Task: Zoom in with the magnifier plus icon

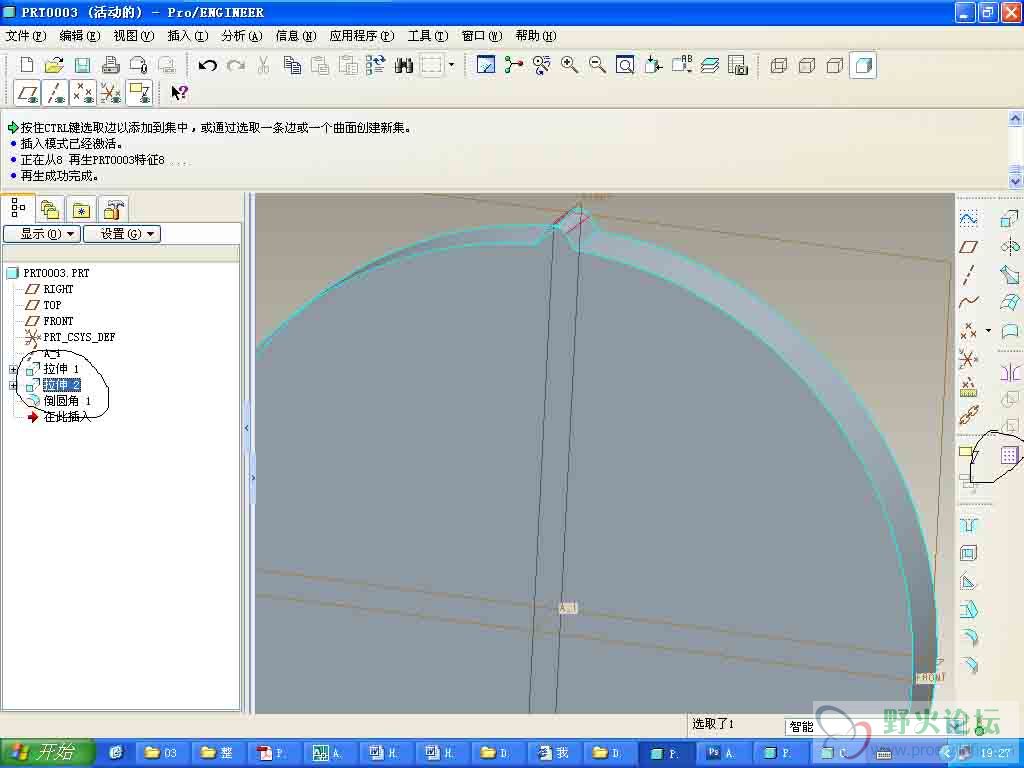Action: tap(569, 65)
